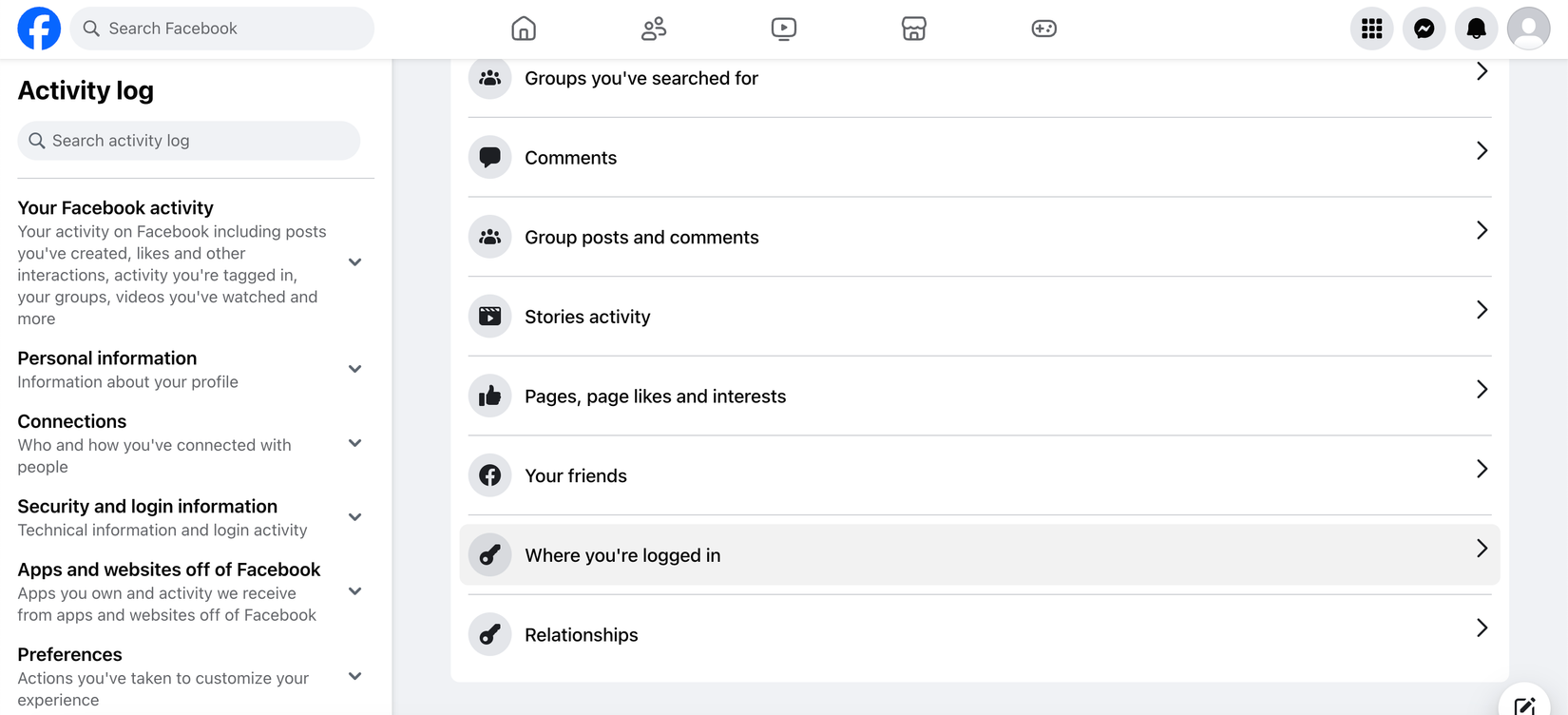
Task: Open the Messenger icon
Action: pos(1424,29)
